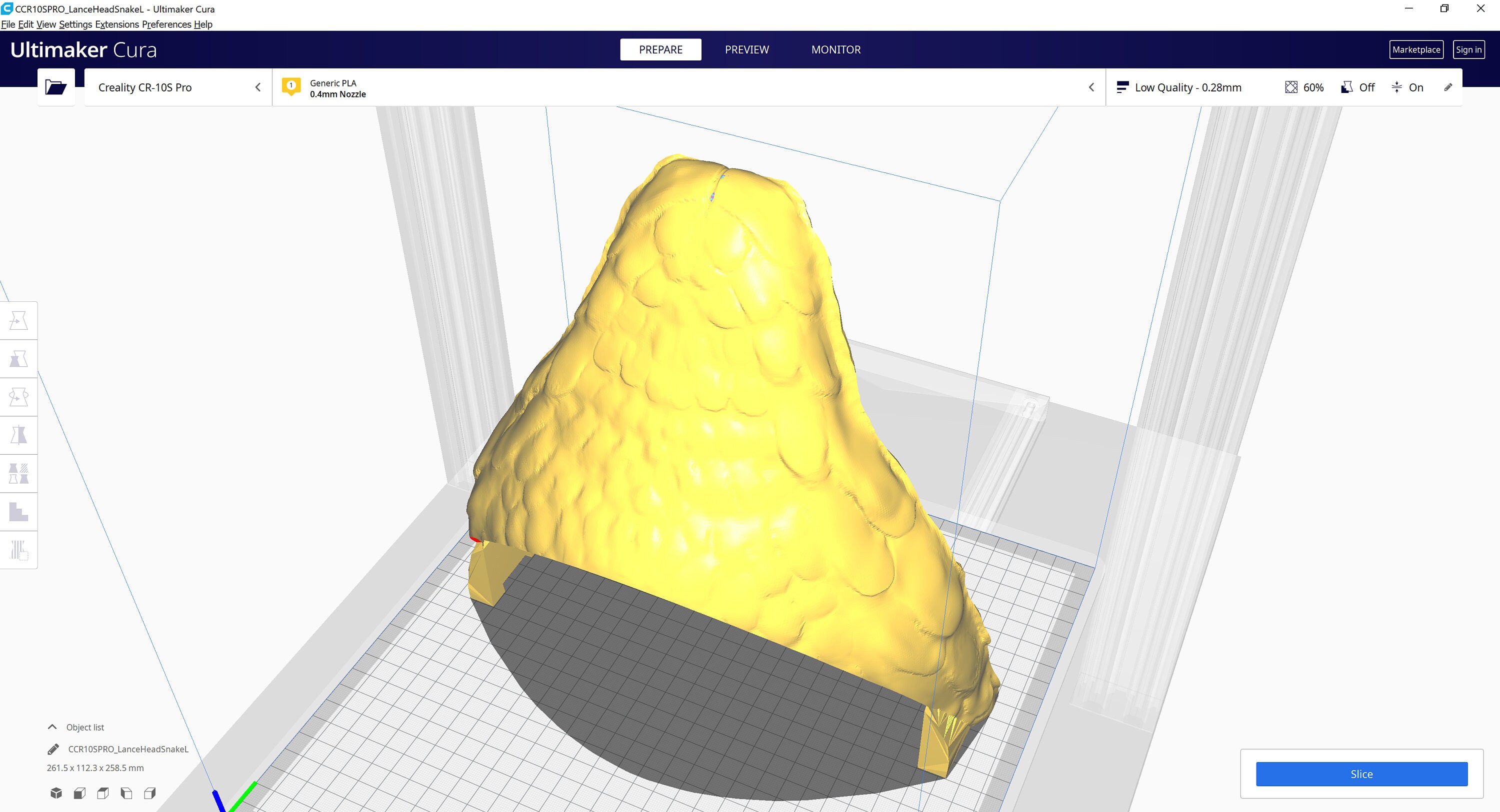Viewport: 1500px width, 812px height.
Task: Switch to the PREVIEW tab
Action: pyautogui.click(x=747, y=49)
